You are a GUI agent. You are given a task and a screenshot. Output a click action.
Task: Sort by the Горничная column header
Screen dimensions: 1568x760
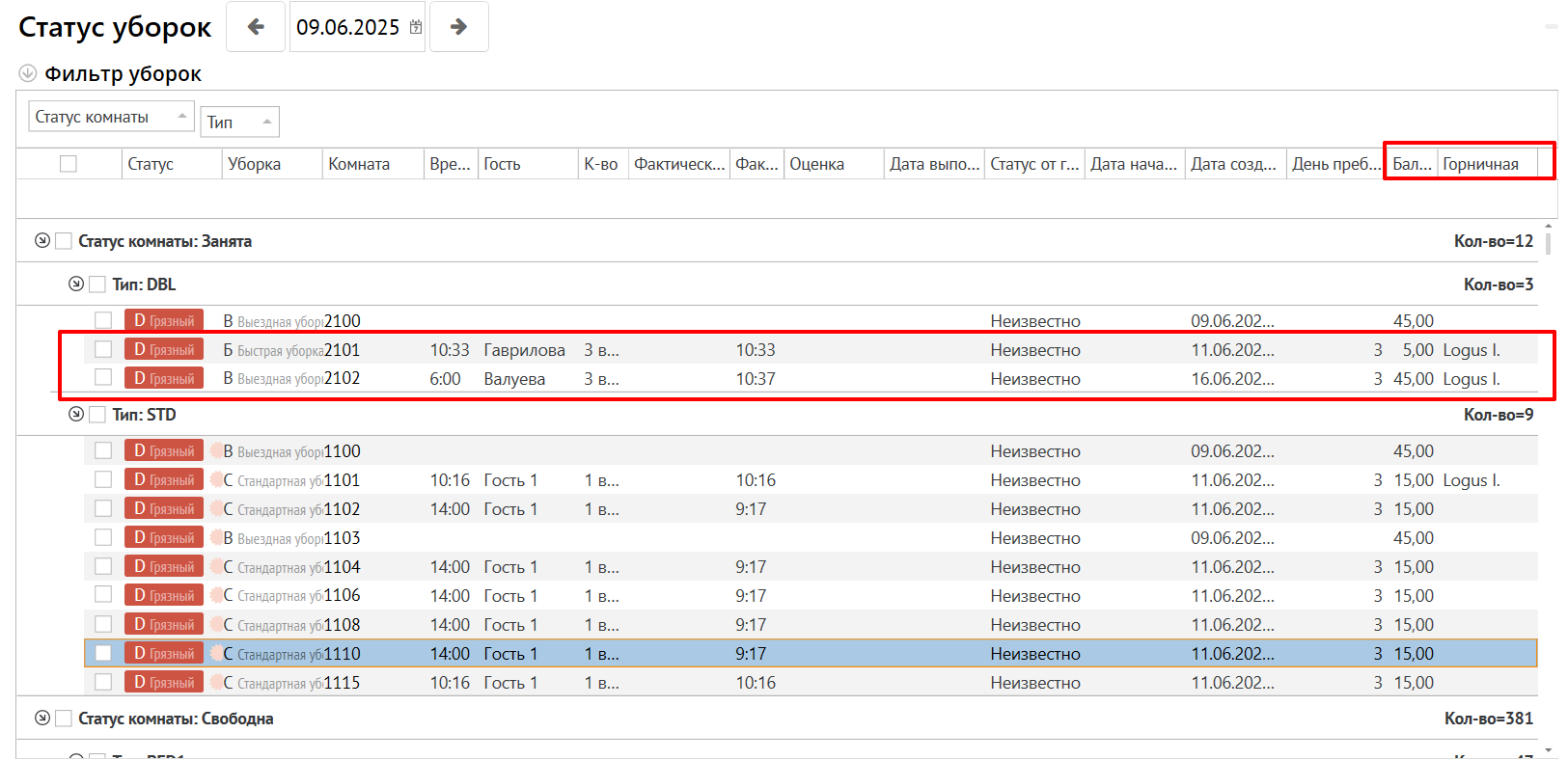click(x=1481, y=164)
